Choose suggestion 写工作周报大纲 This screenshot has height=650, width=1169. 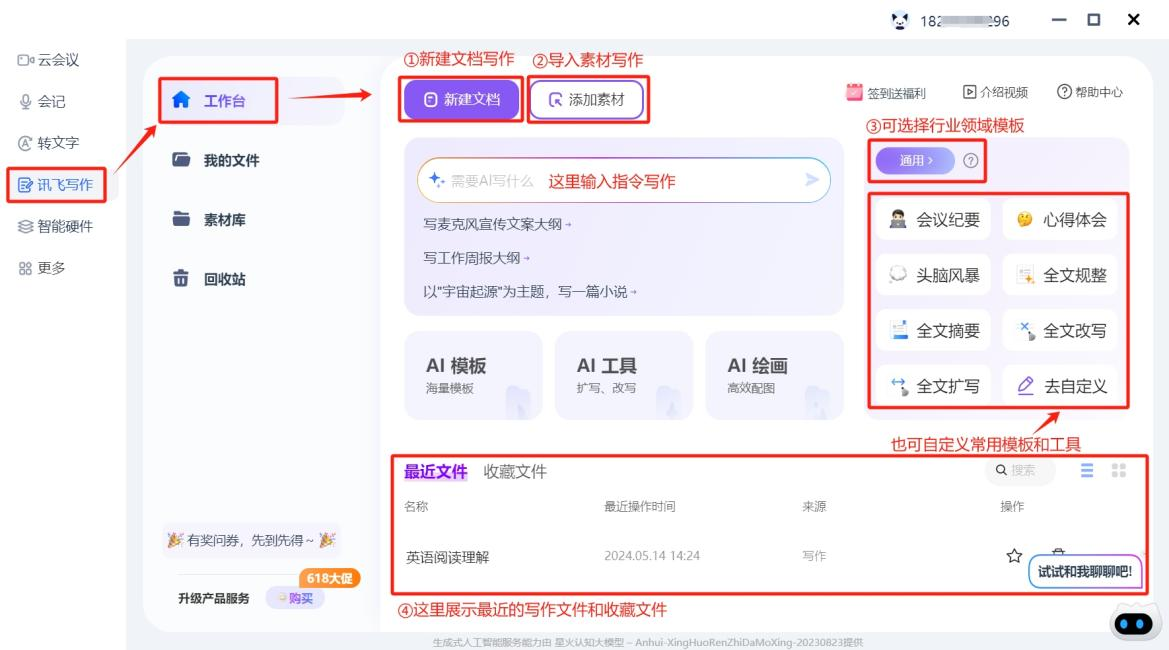point(476,258)
